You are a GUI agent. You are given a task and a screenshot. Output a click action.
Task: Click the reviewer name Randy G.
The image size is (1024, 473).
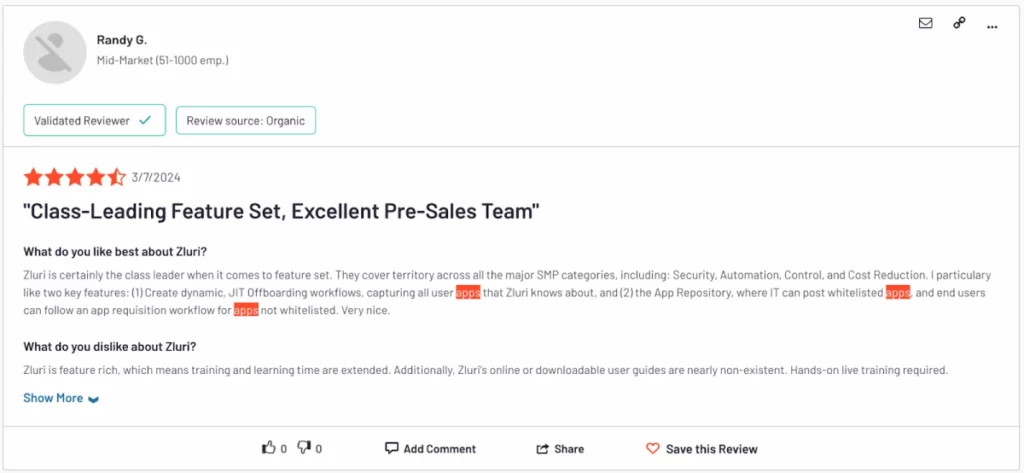coord(122,40)
